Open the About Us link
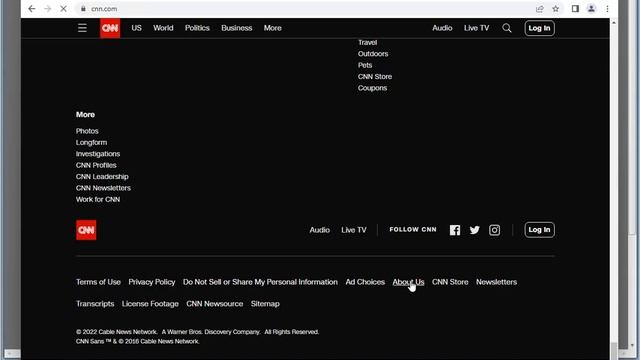 (x=408, y=282)
